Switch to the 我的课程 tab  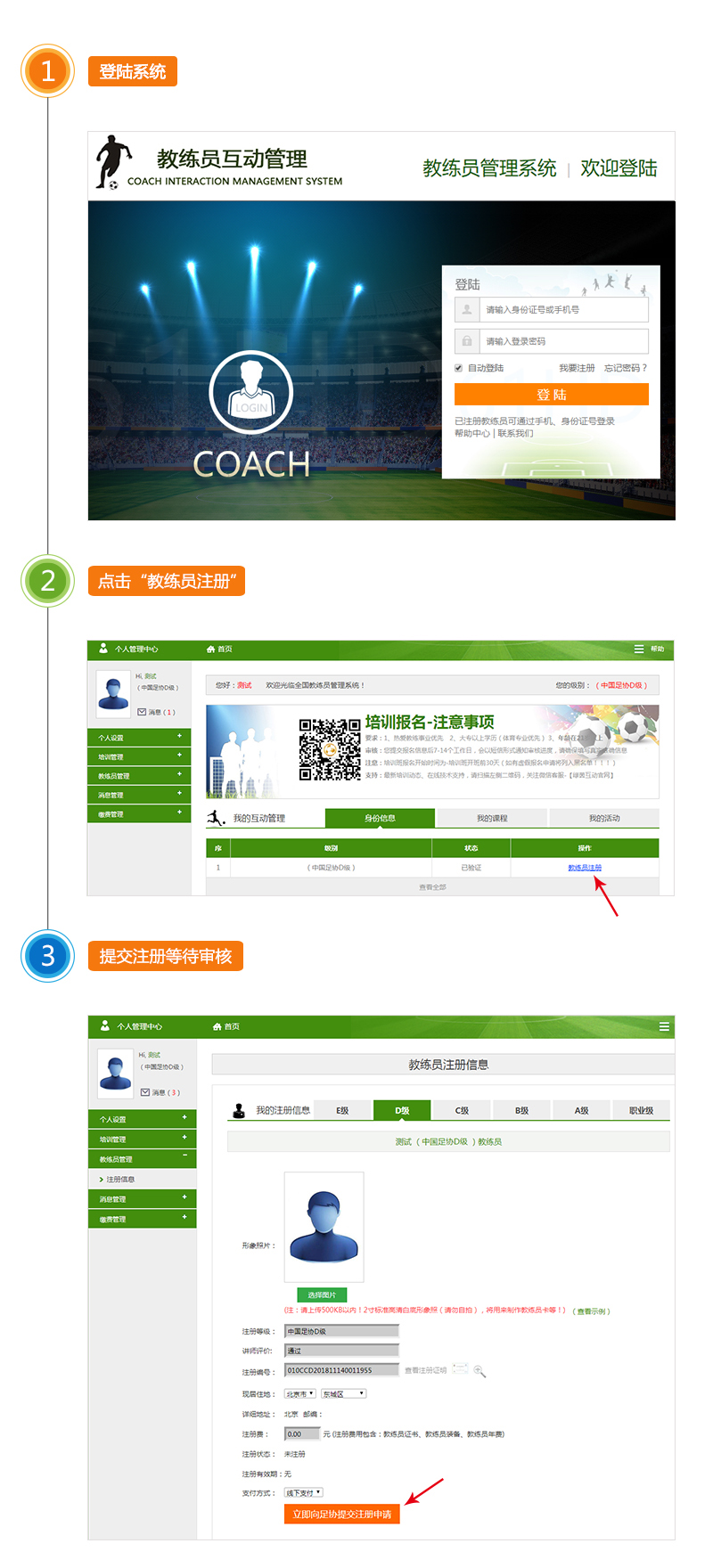coord(492,818)
